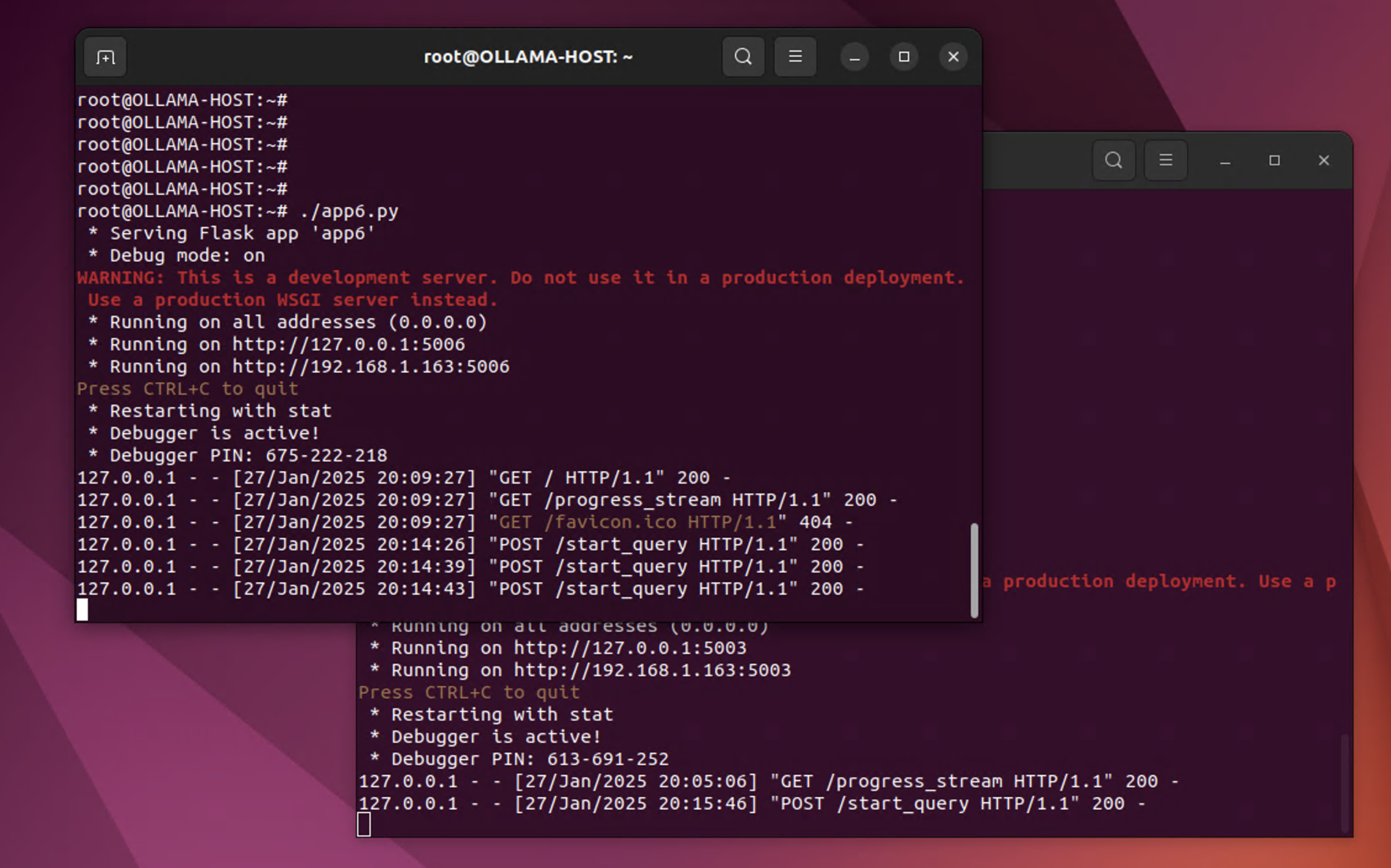
Task: Maximize the front terminal window
Action: [x=903, y=57]
